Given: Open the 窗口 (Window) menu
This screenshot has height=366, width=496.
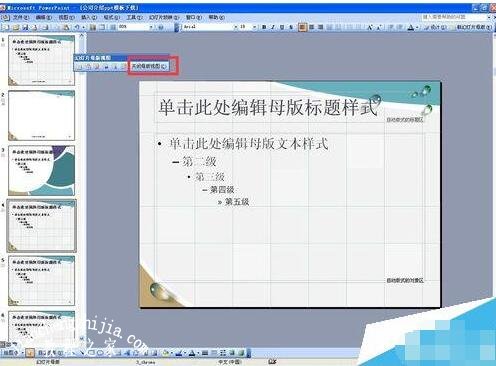Looking at the screenshot, I should click(194, 17).
